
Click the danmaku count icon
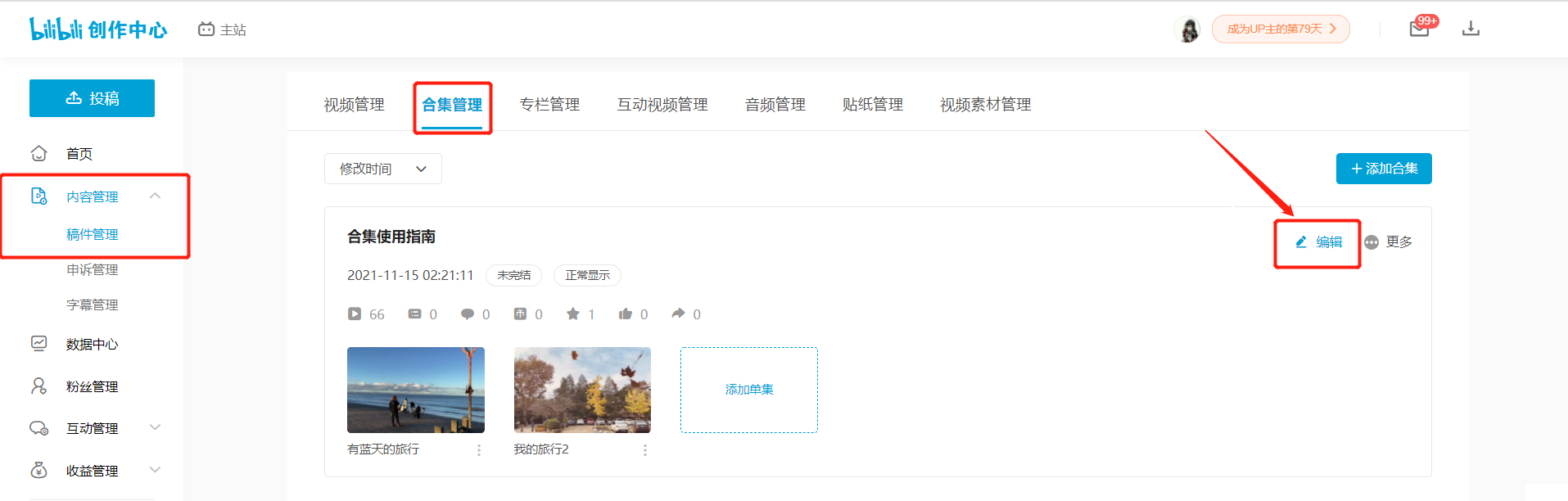(415, 314)
